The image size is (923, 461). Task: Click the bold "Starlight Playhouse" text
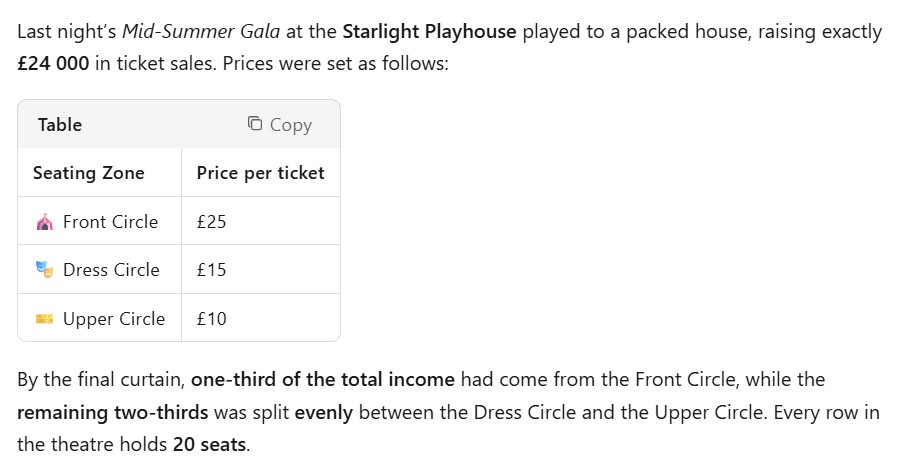pos(429,31)
